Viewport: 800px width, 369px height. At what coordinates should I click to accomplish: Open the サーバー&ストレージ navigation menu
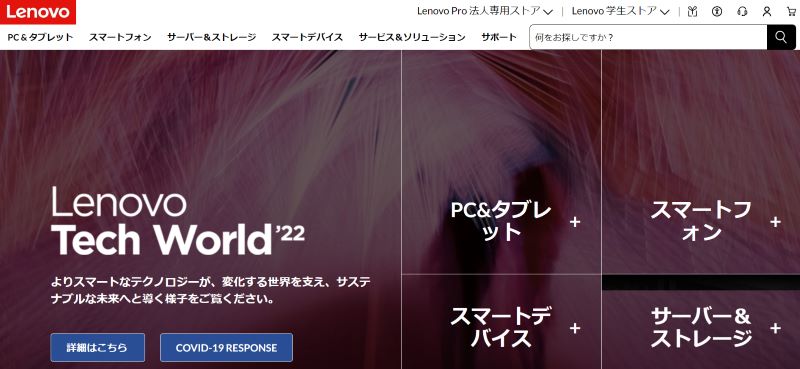[211, 37]
